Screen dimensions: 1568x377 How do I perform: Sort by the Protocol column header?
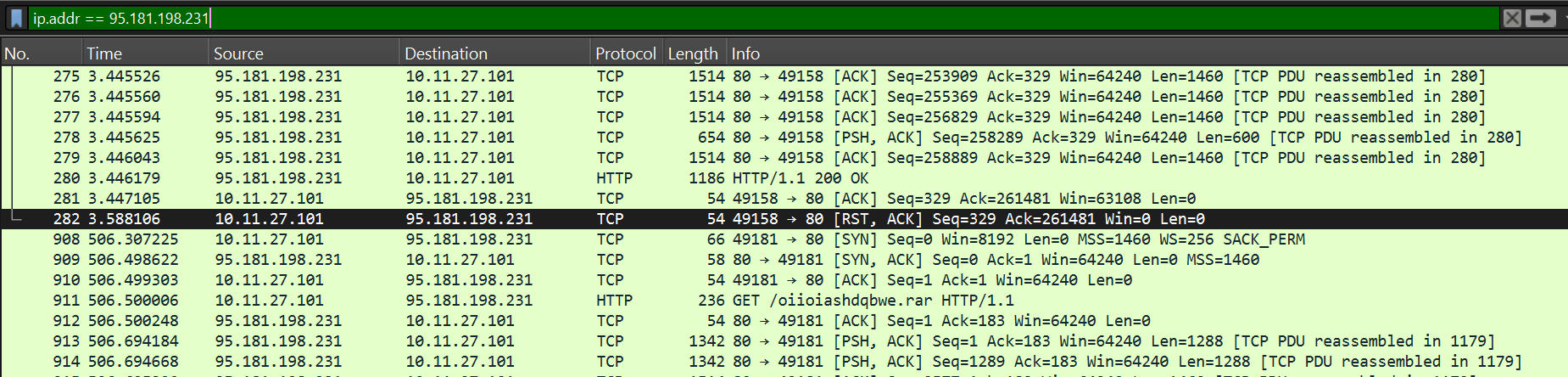[x=626, y=53]
